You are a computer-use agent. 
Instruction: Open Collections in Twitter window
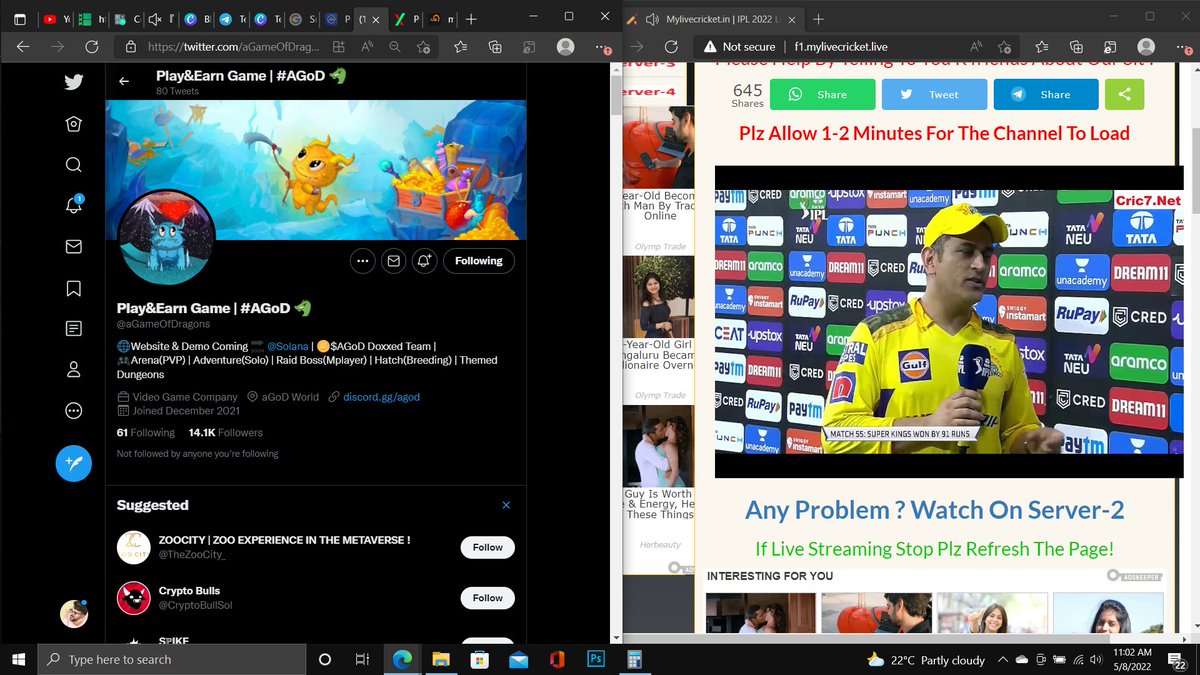pyautogui.click(x=495, y=47)
